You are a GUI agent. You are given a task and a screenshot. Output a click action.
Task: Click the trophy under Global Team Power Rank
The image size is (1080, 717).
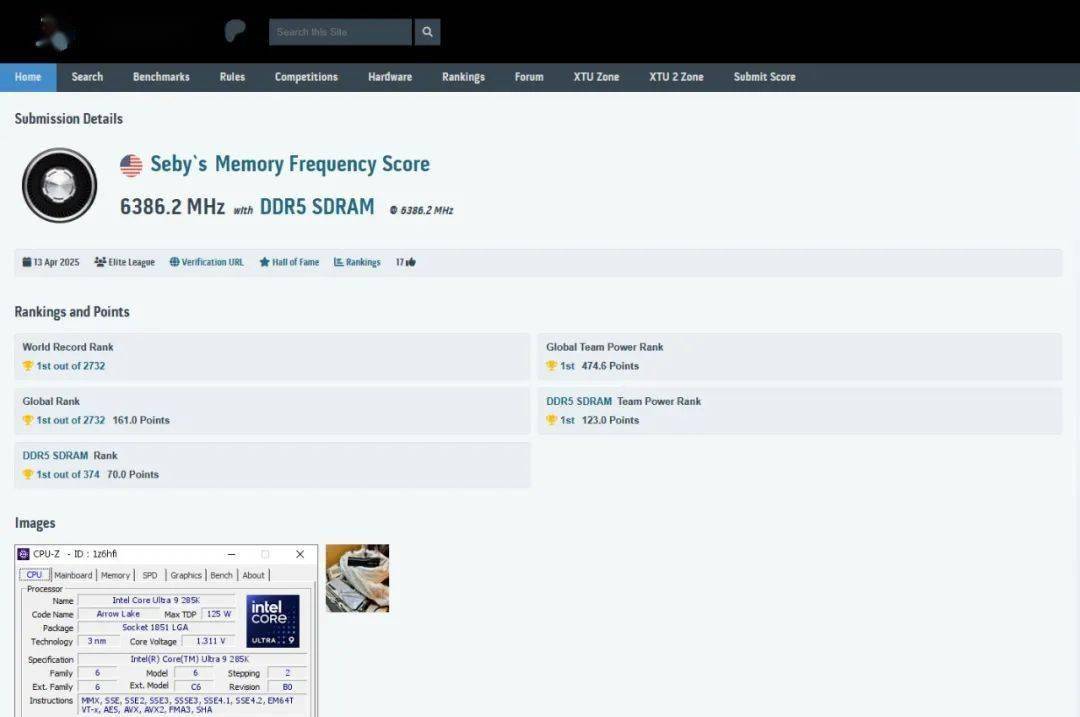[x=551, y=366]
